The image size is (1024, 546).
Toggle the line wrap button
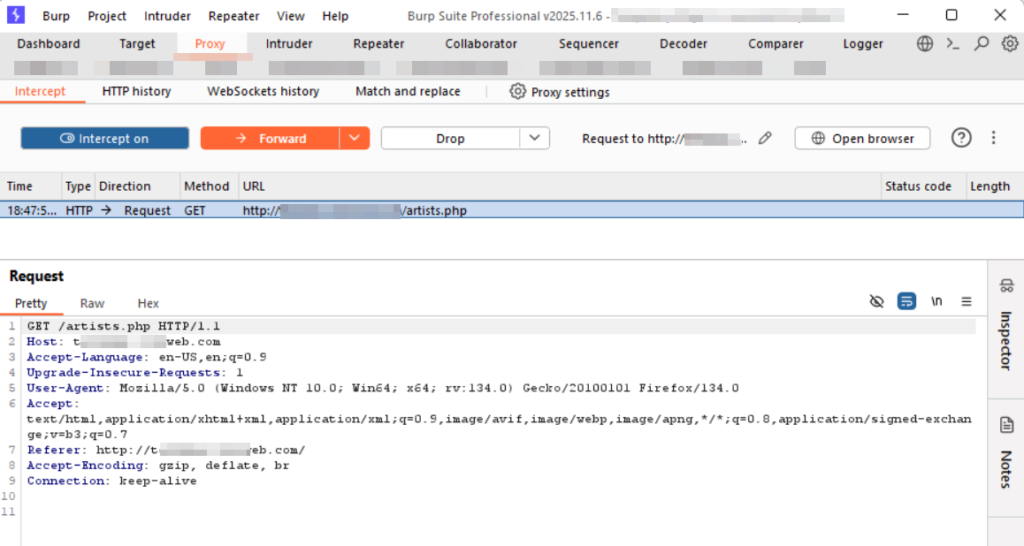(907, 301)
